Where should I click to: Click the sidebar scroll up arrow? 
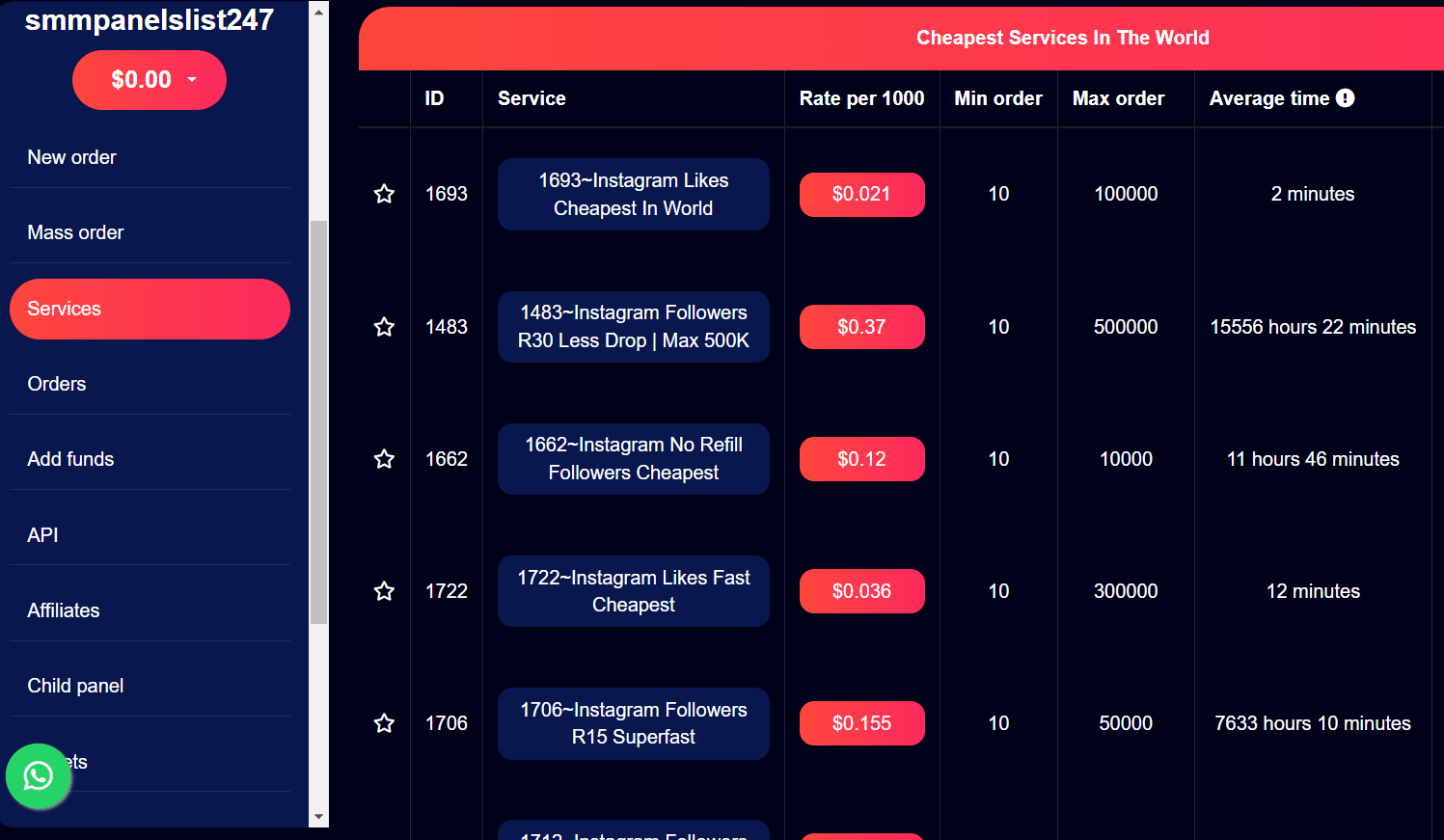pyautogui.click(x=318, y=12)
